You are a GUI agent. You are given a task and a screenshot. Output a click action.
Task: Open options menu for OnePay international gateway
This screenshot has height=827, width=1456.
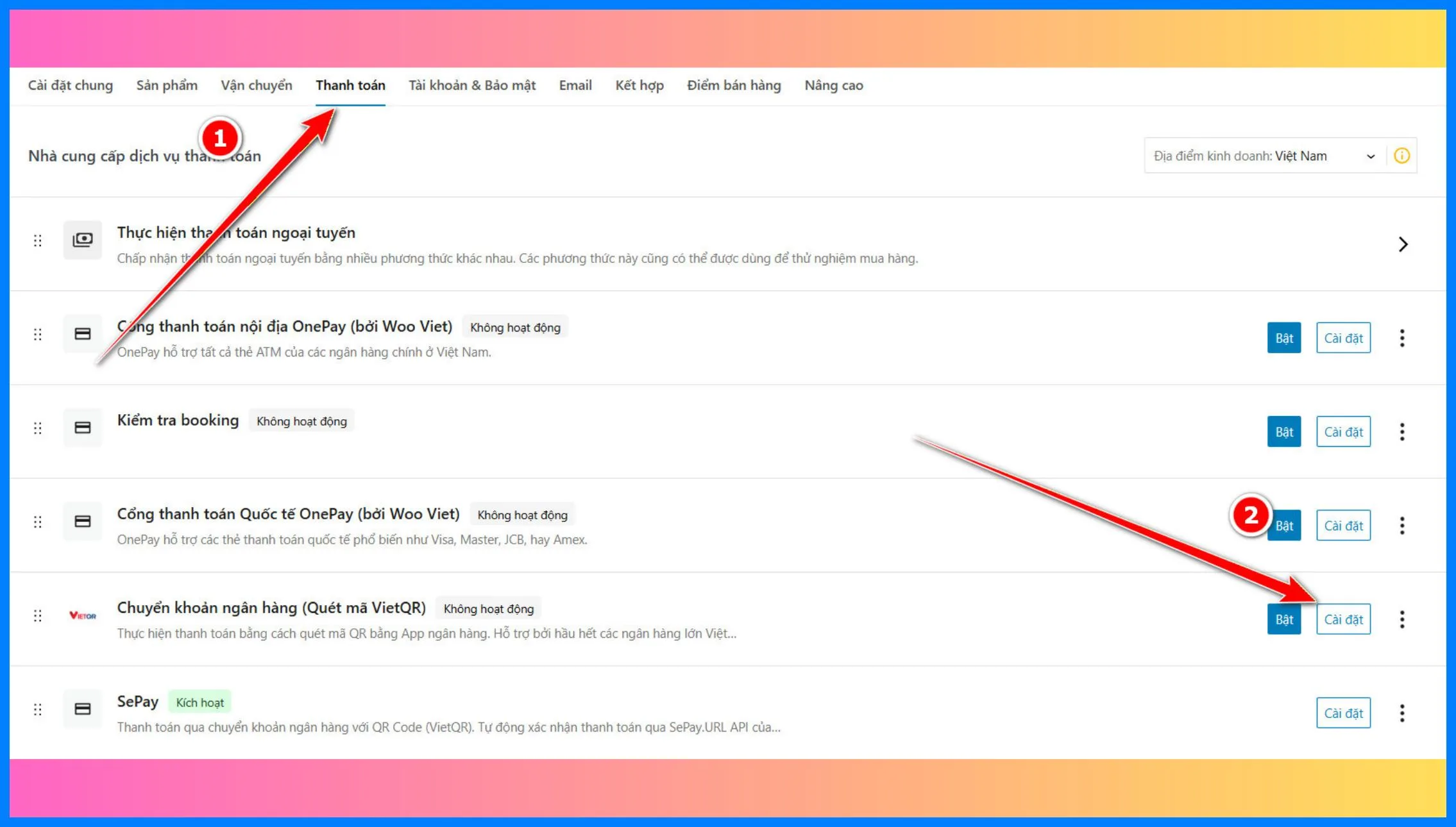click(1401, 526)
